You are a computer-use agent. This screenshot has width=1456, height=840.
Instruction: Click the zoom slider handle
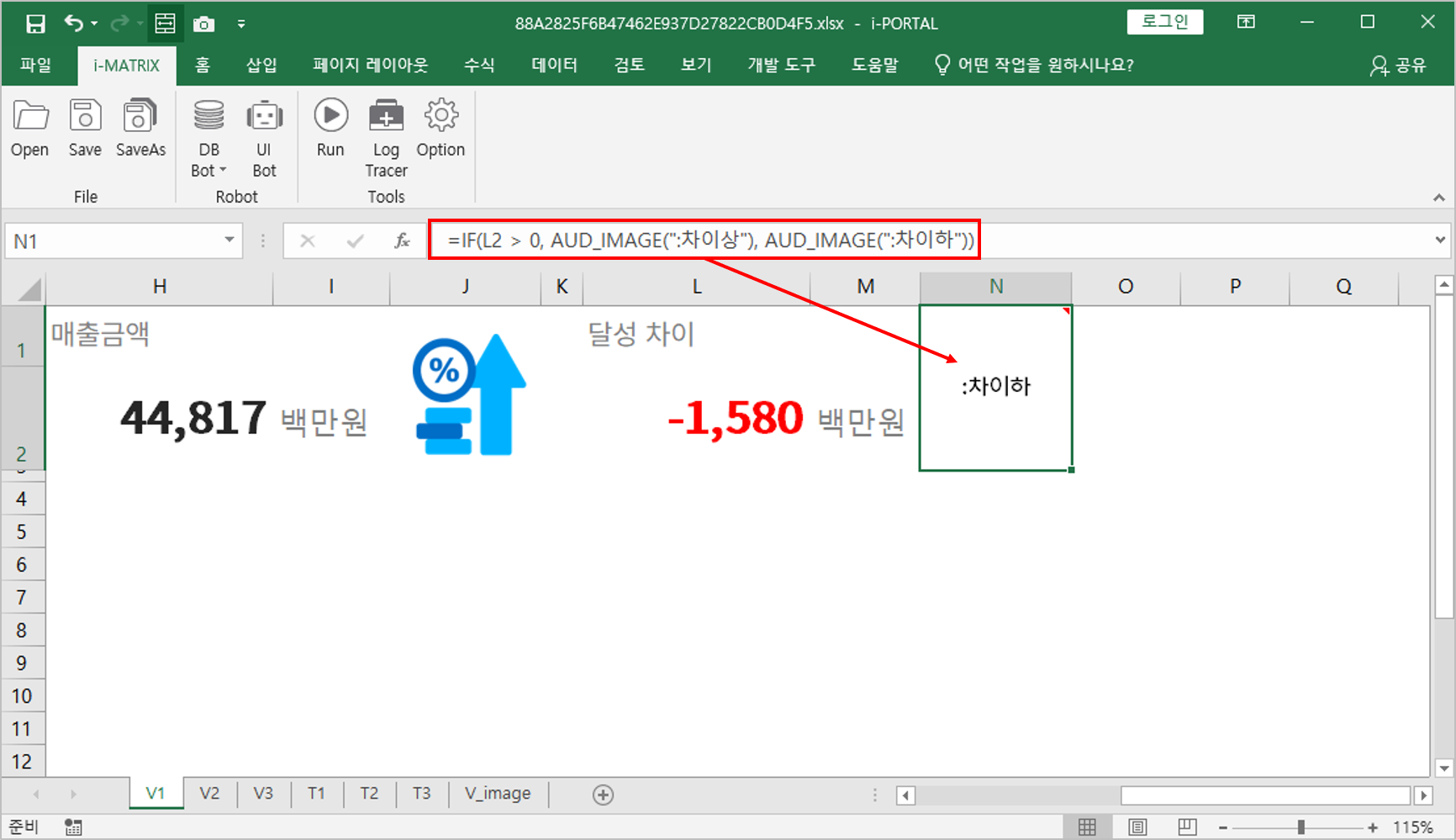coord(1300,827)
